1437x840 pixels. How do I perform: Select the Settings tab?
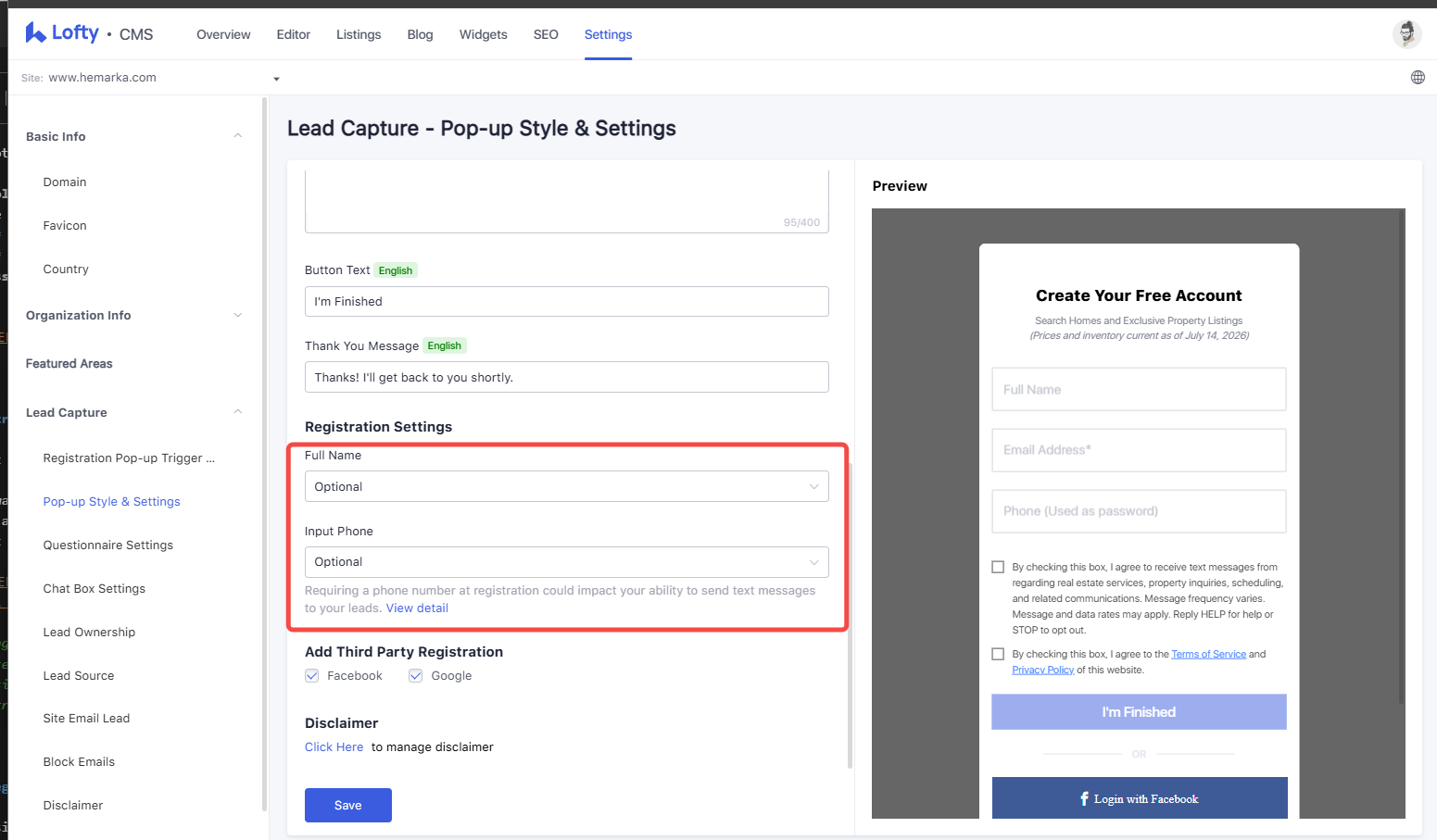(608, 34)
